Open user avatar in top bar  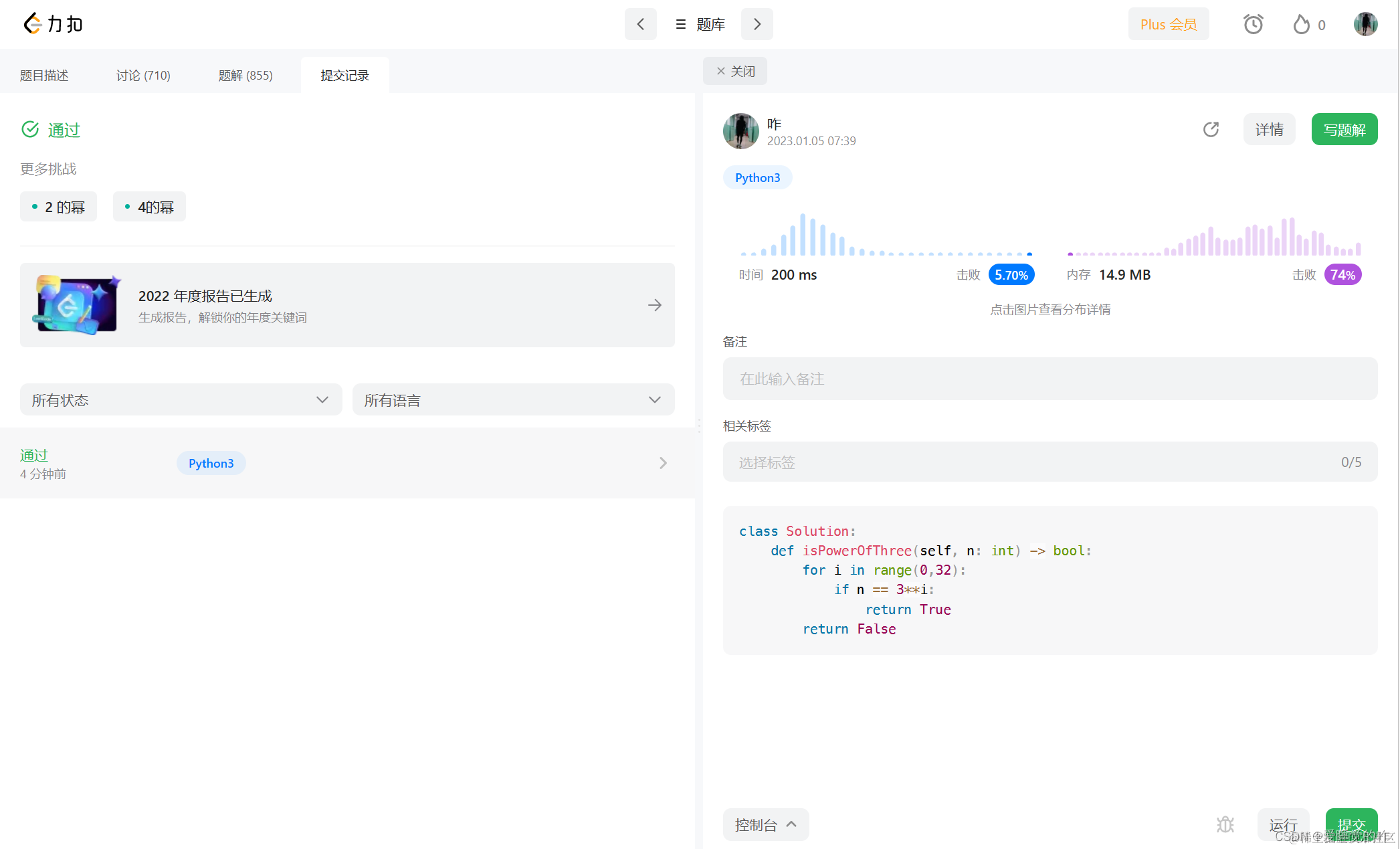[1365, 24]
